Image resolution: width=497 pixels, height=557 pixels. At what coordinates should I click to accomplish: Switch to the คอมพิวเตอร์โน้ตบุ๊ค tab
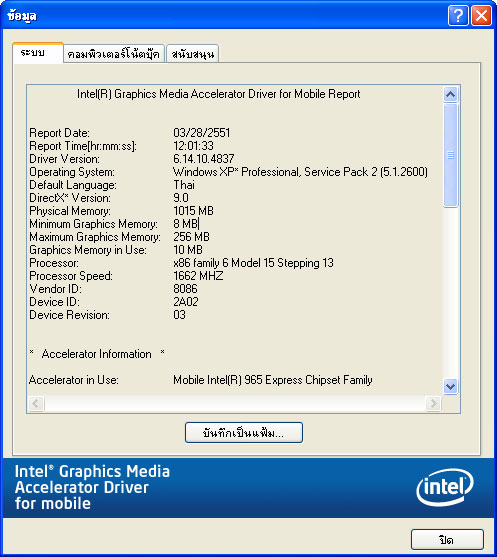(x=114, y=54)
